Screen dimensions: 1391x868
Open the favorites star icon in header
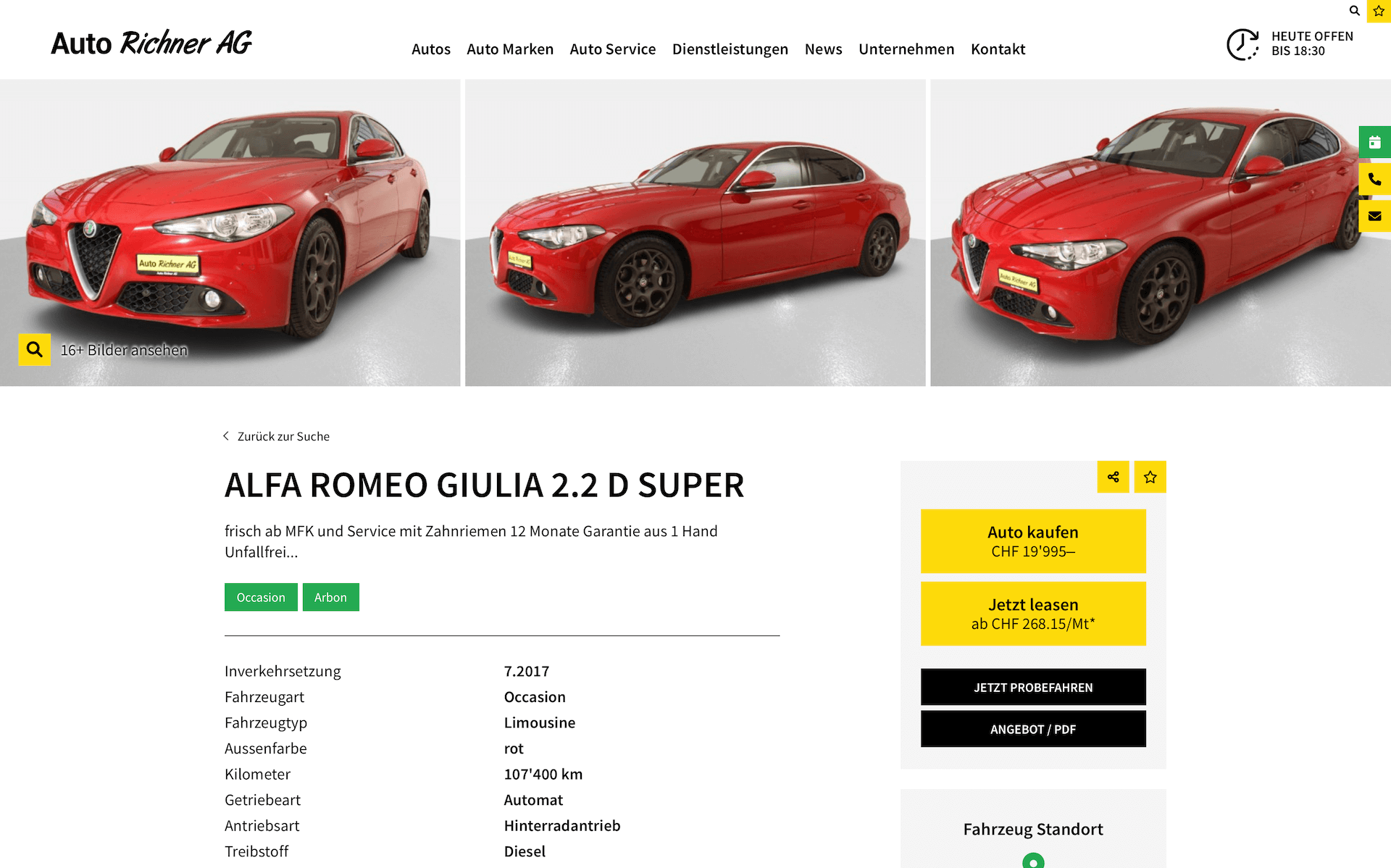pyautogui.click(x=1379, y=11)
